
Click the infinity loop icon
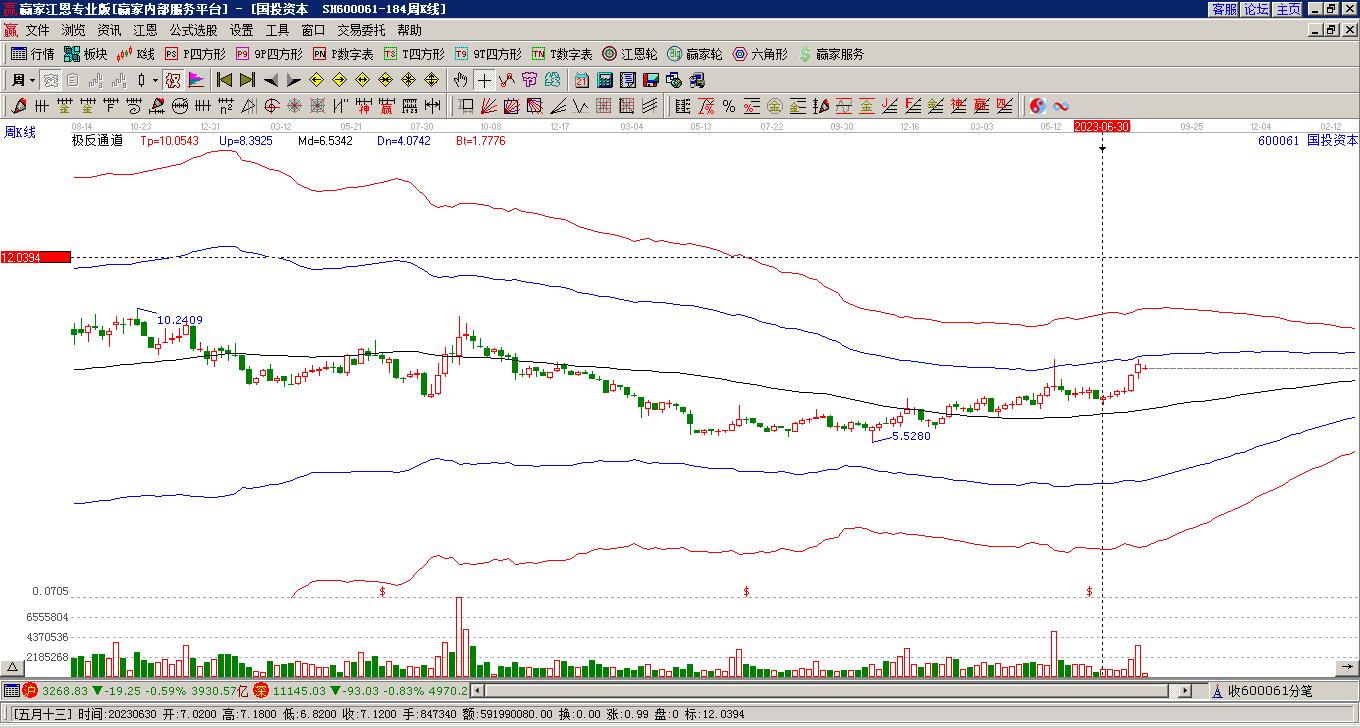point(1061,106)
